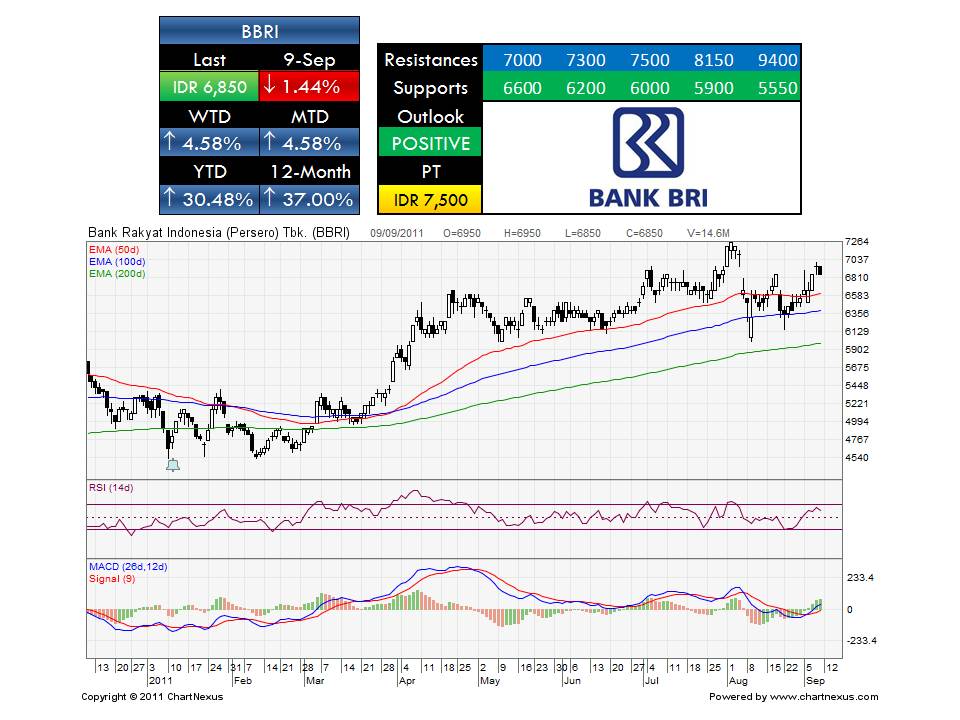Click the Bank Rakyat Indonesia chart title
Viewport: 960px width, 720px height.
click(x=219, y=233)
